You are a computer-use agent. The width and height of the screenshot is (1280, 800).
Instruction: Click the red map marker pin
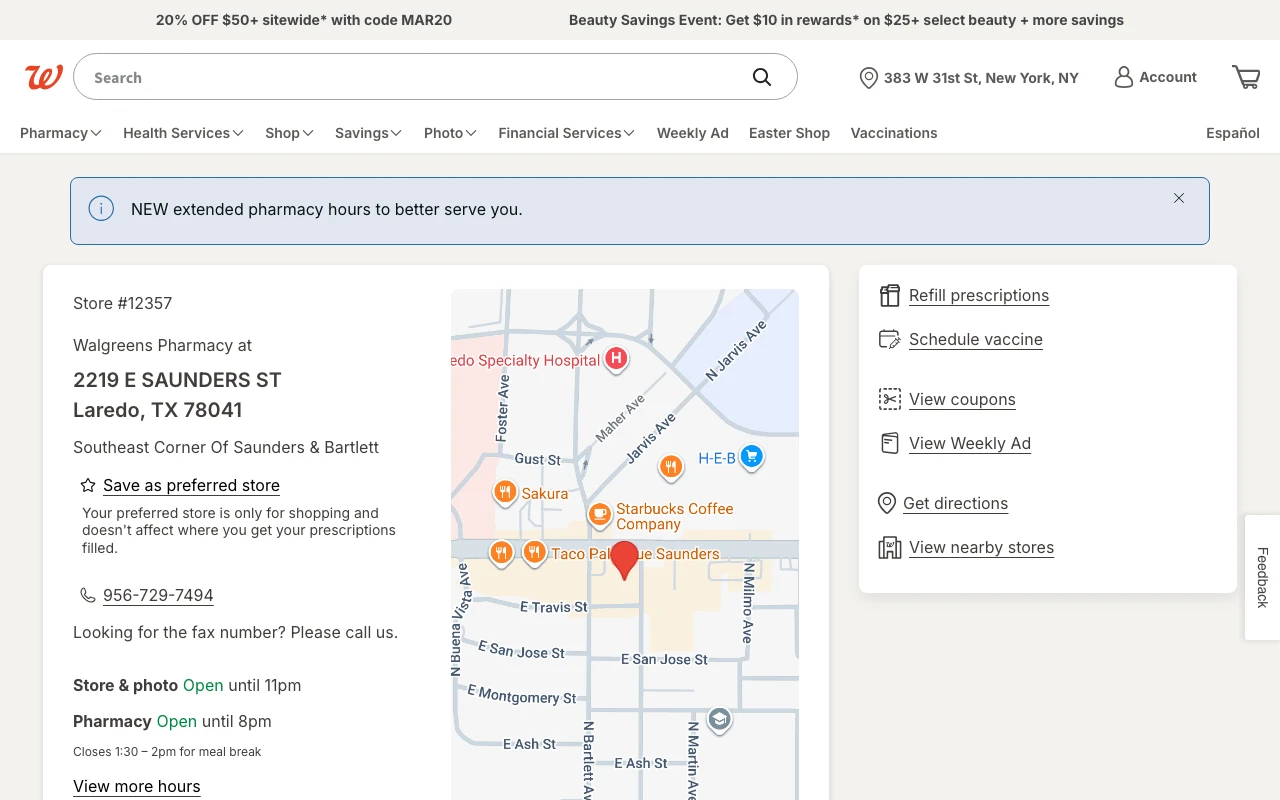(624, 559)
